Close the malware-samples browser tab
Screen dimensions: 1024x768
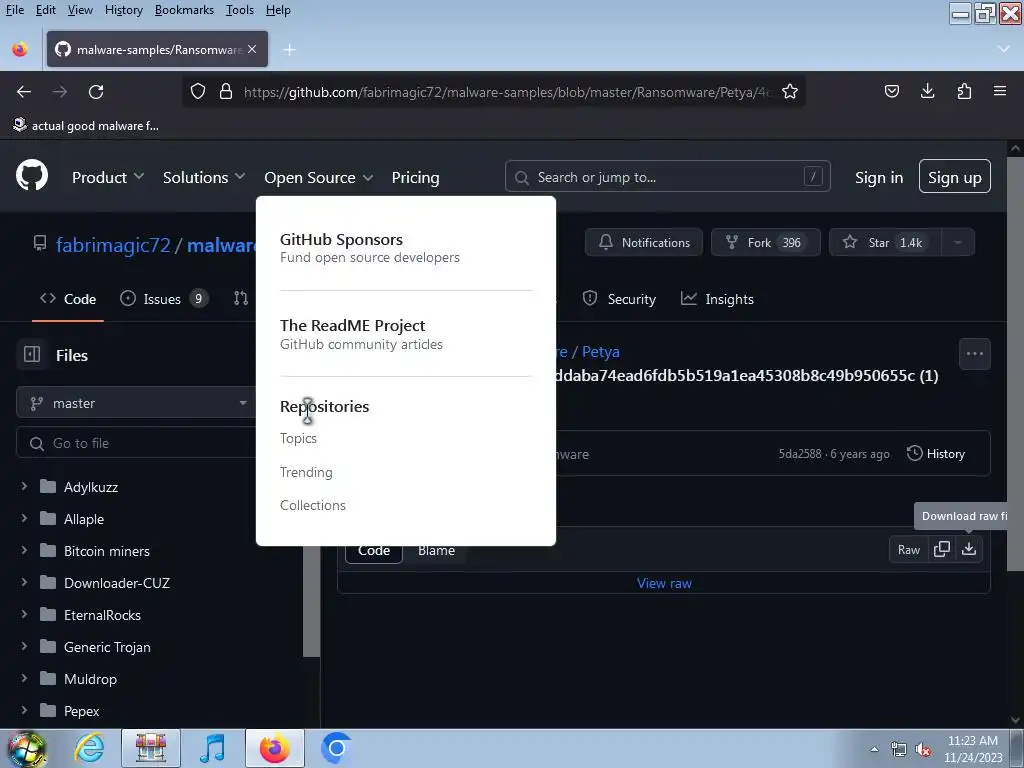[x=252, y=50]
